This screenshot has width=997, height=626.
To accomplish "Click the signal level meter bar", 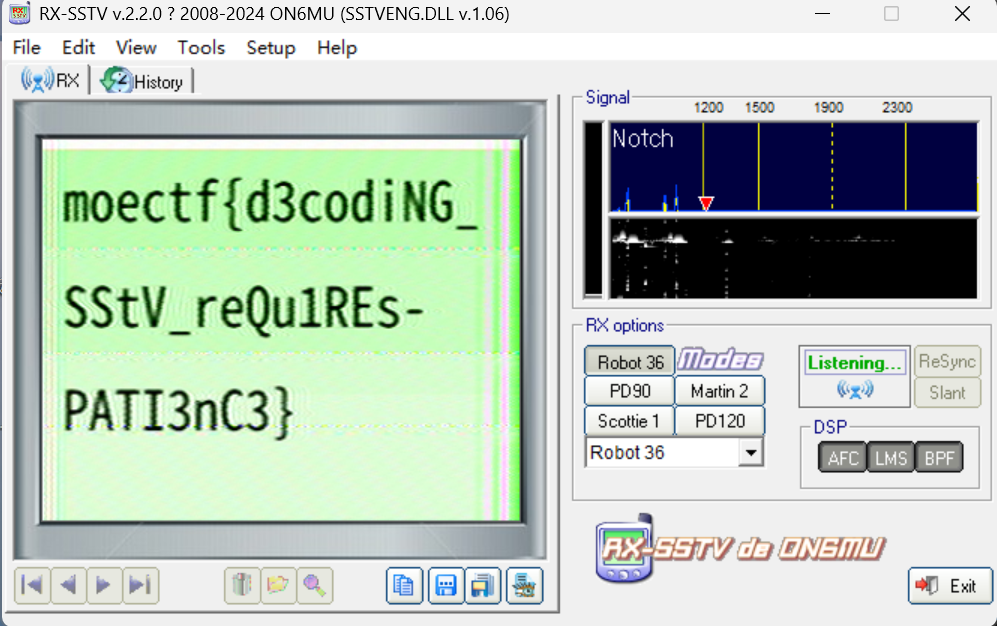I will [593, 210].
